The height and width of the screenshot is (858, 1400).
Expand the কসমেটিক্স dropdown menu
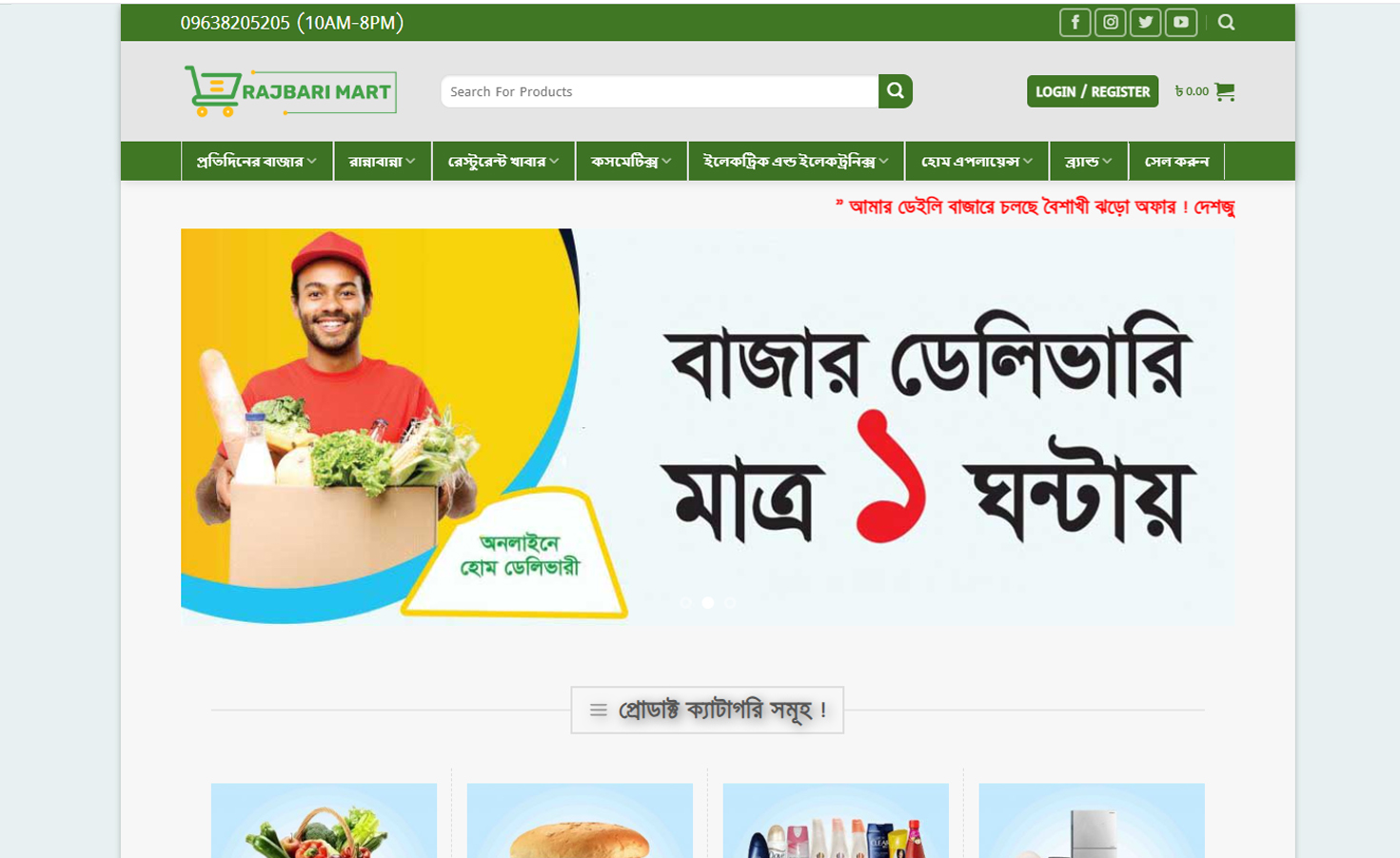(x=631, y=161)
